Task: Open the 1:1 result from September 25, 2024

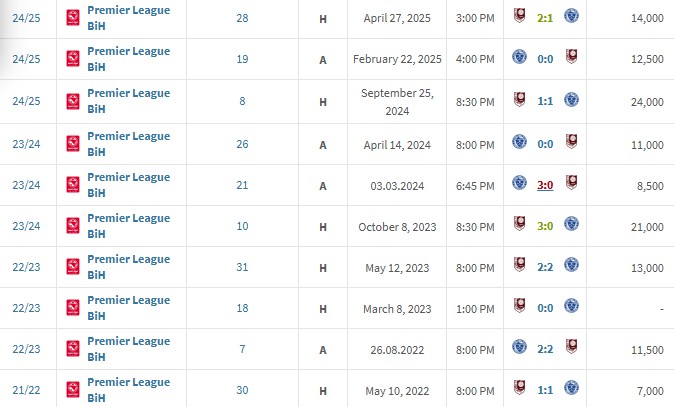Action: point(545,101)
